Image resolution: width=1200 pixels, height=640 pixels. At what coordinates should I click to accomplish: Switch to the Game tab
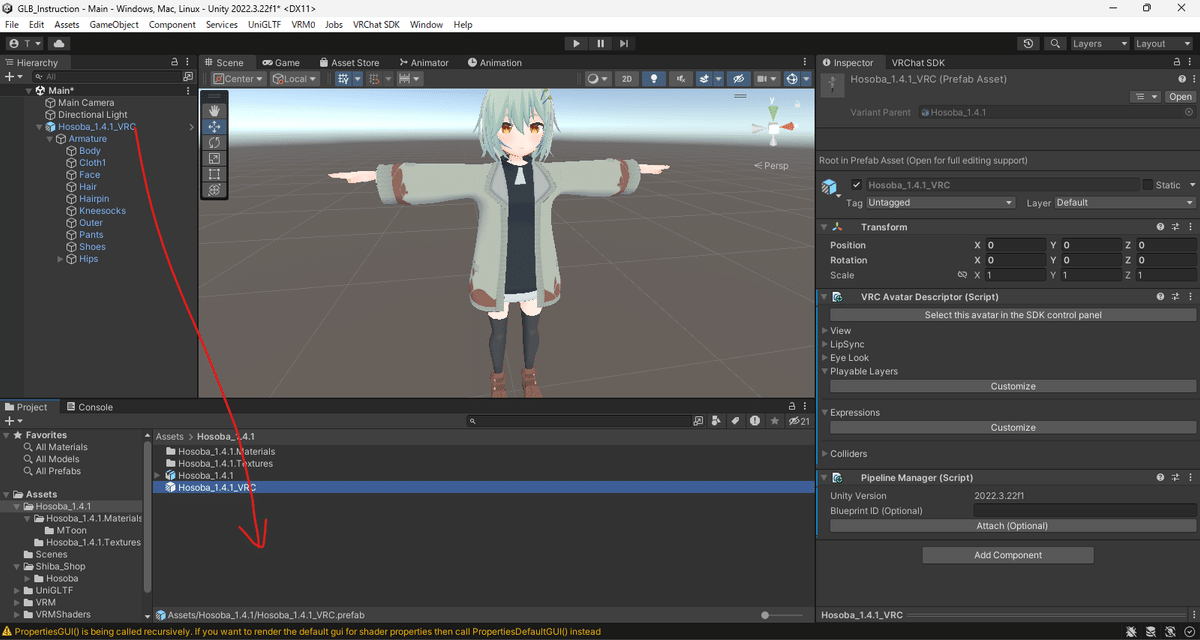pyautogui.click(x=281, y=62)
